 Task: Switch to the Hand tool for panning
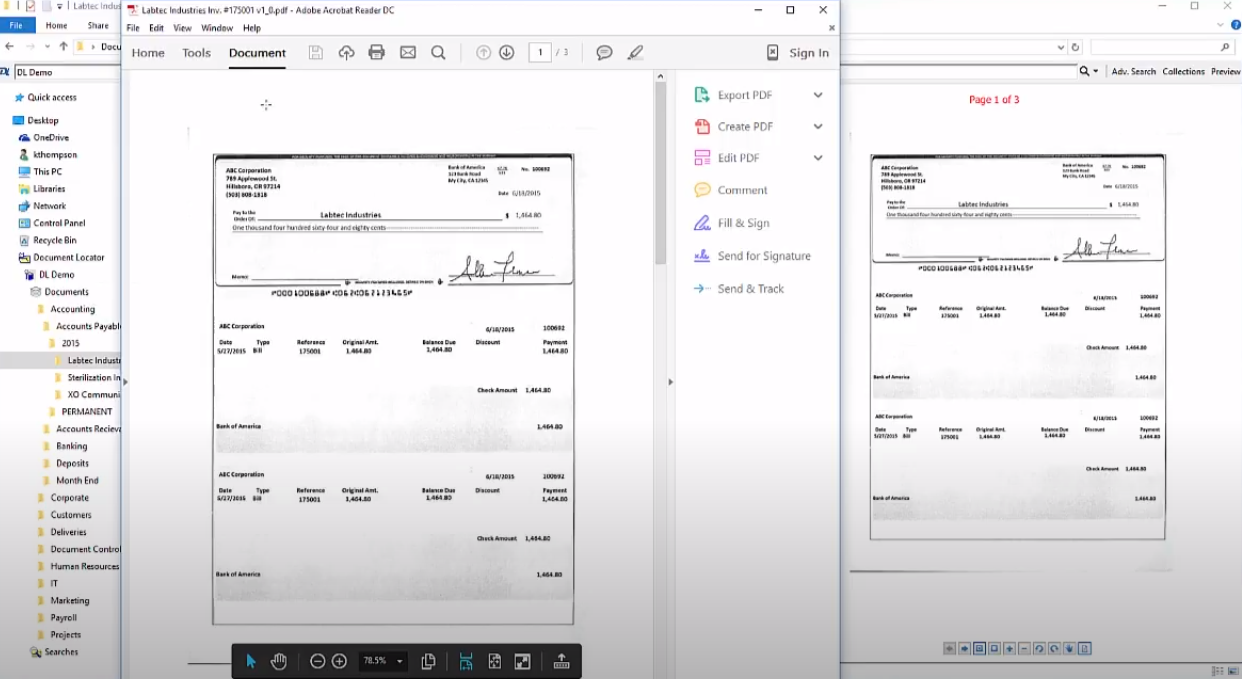pos(278,661)
